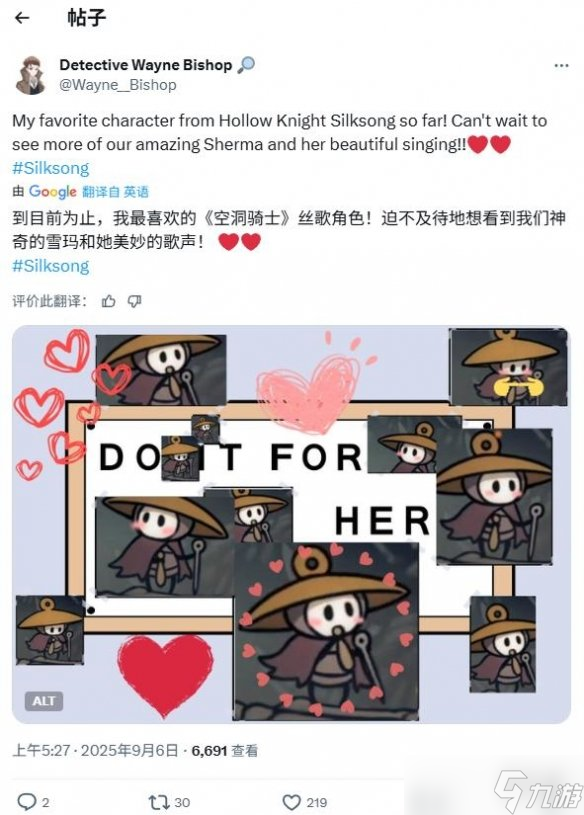This screenshot has width=584, height=815.
Task: Rate translation with thumbs up icon
Action: [109, 301]
